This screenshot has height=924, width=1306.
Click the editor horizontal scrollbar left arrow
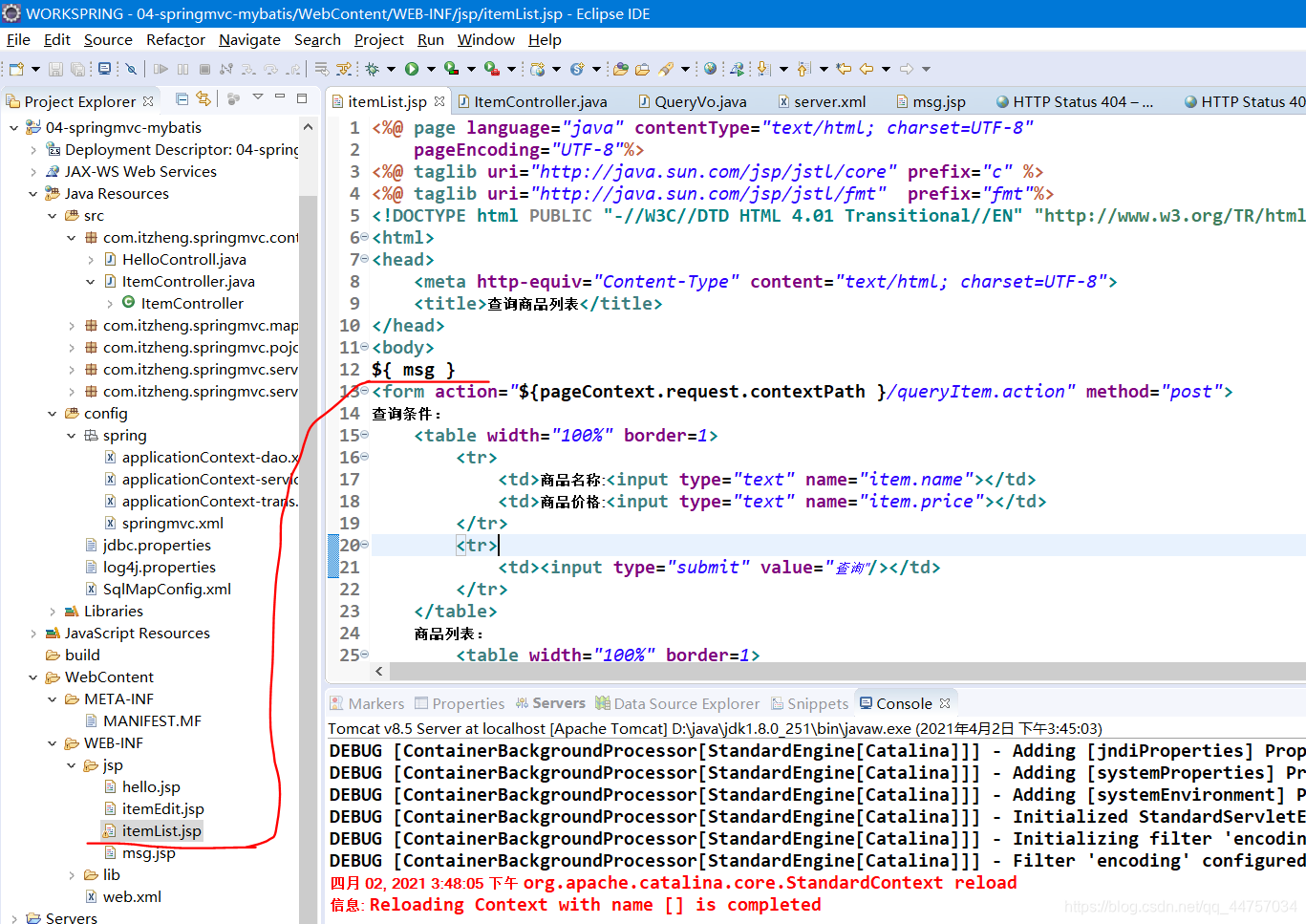(379, 671)
